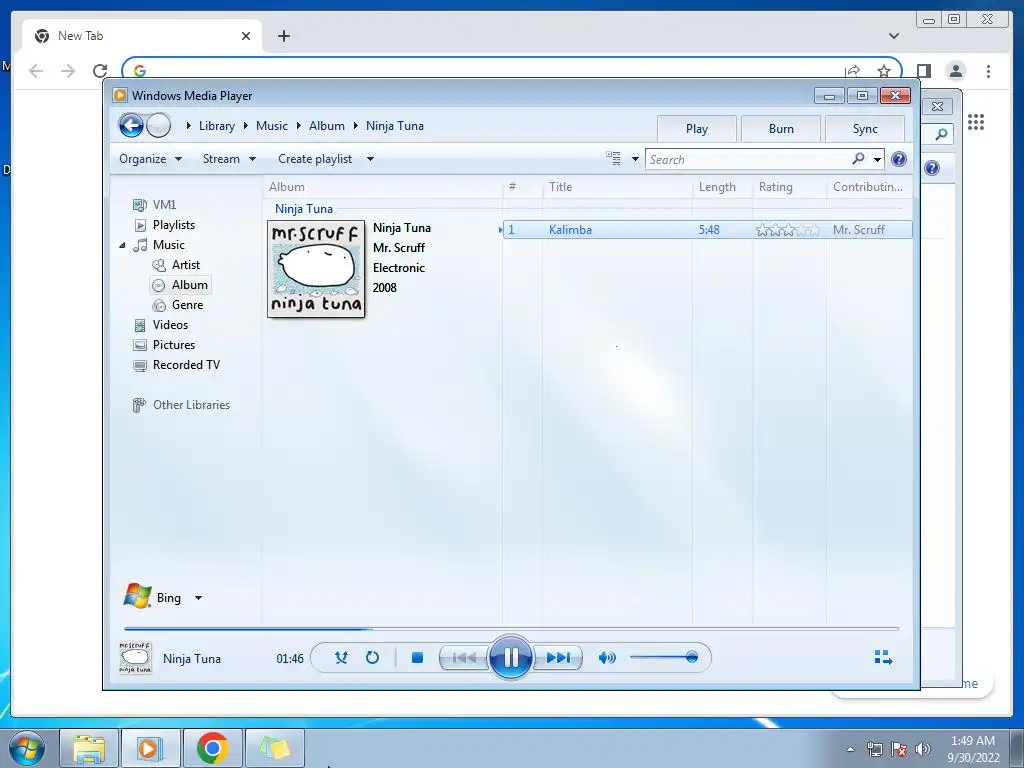Open the Windows Start menu

click(27, 748)
